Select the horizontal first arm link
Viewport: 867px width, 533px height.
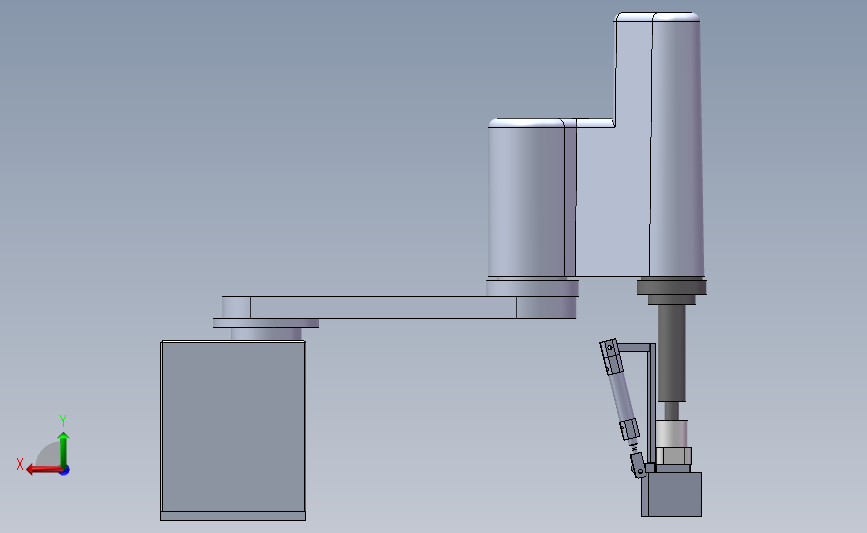click(398, 307)
